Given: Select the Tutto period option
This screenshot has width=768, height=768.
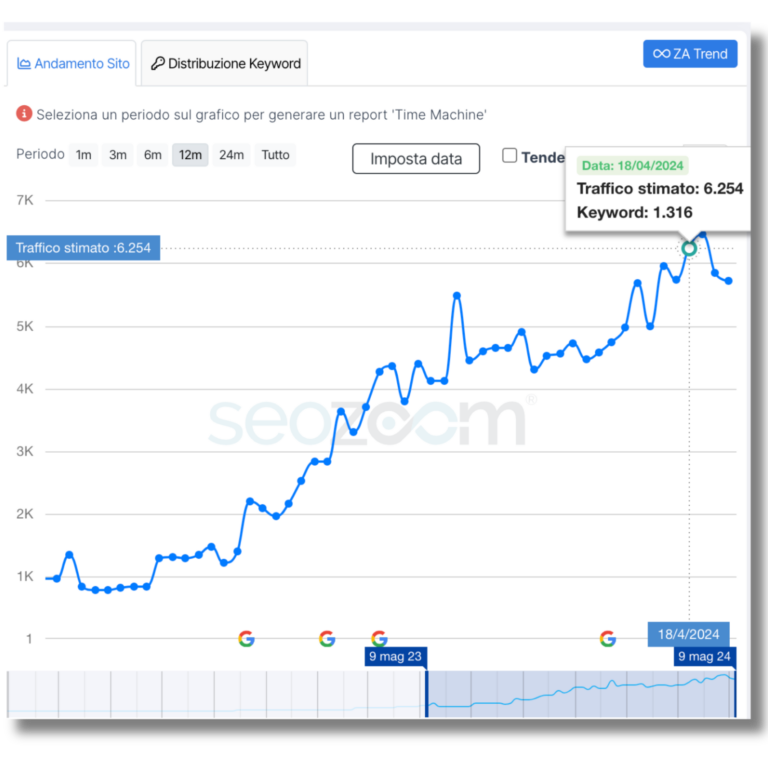Looking at the screenshot, I should (x=275, y=155).
